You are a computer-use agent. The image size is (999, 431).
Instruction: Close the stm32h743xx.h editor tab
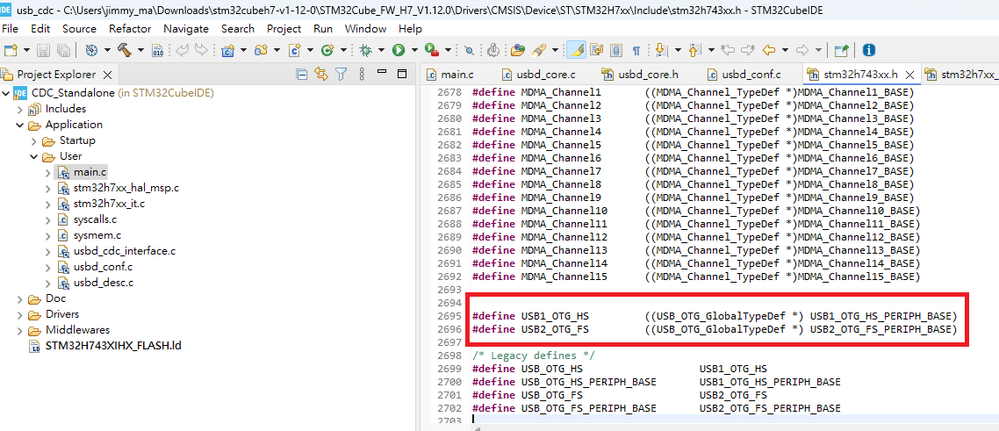point(910,75)
